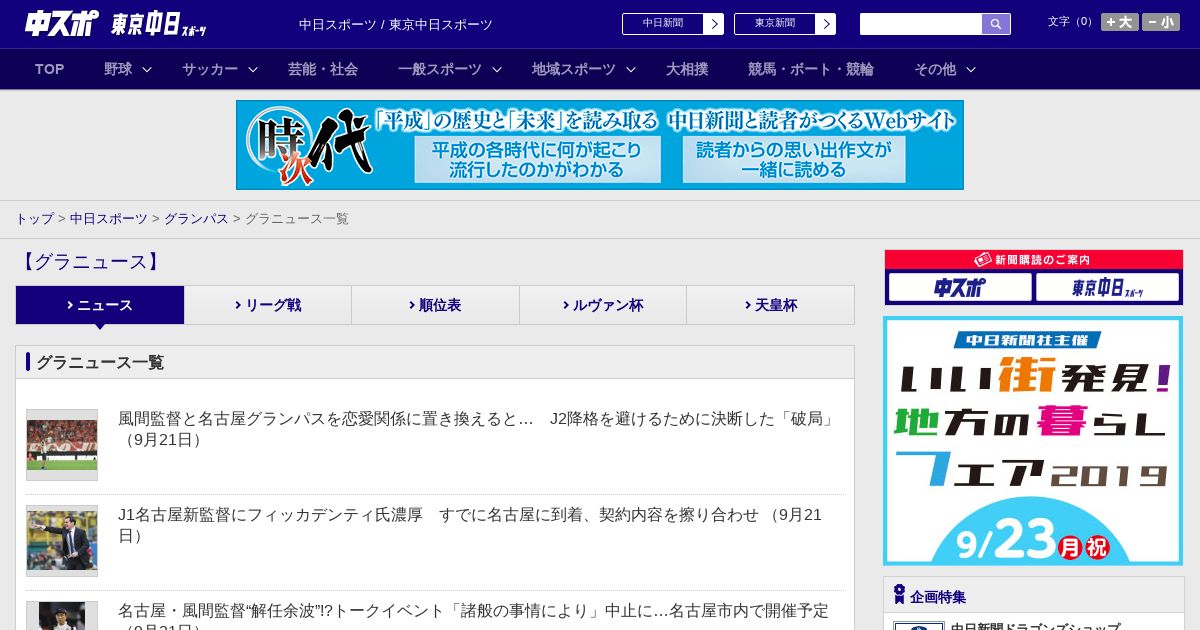Select the ルヴァン杯 tab
The width and height of the screenshot is (1200, 630).
[603, 305]
